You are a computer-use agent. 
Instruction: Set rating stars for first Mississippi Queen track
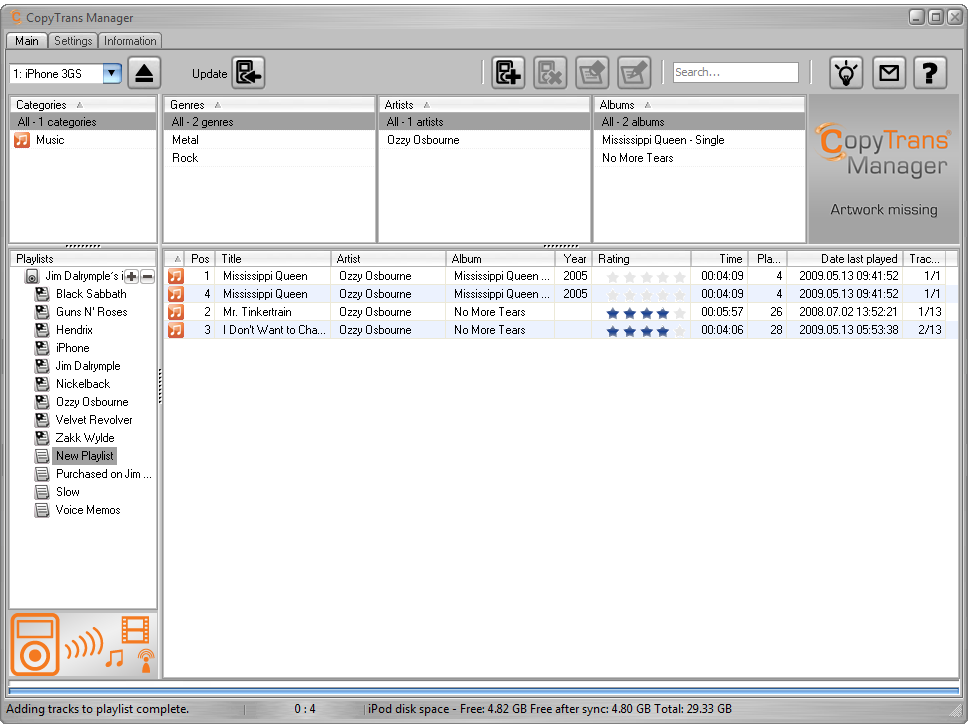(x=646, y=277)
